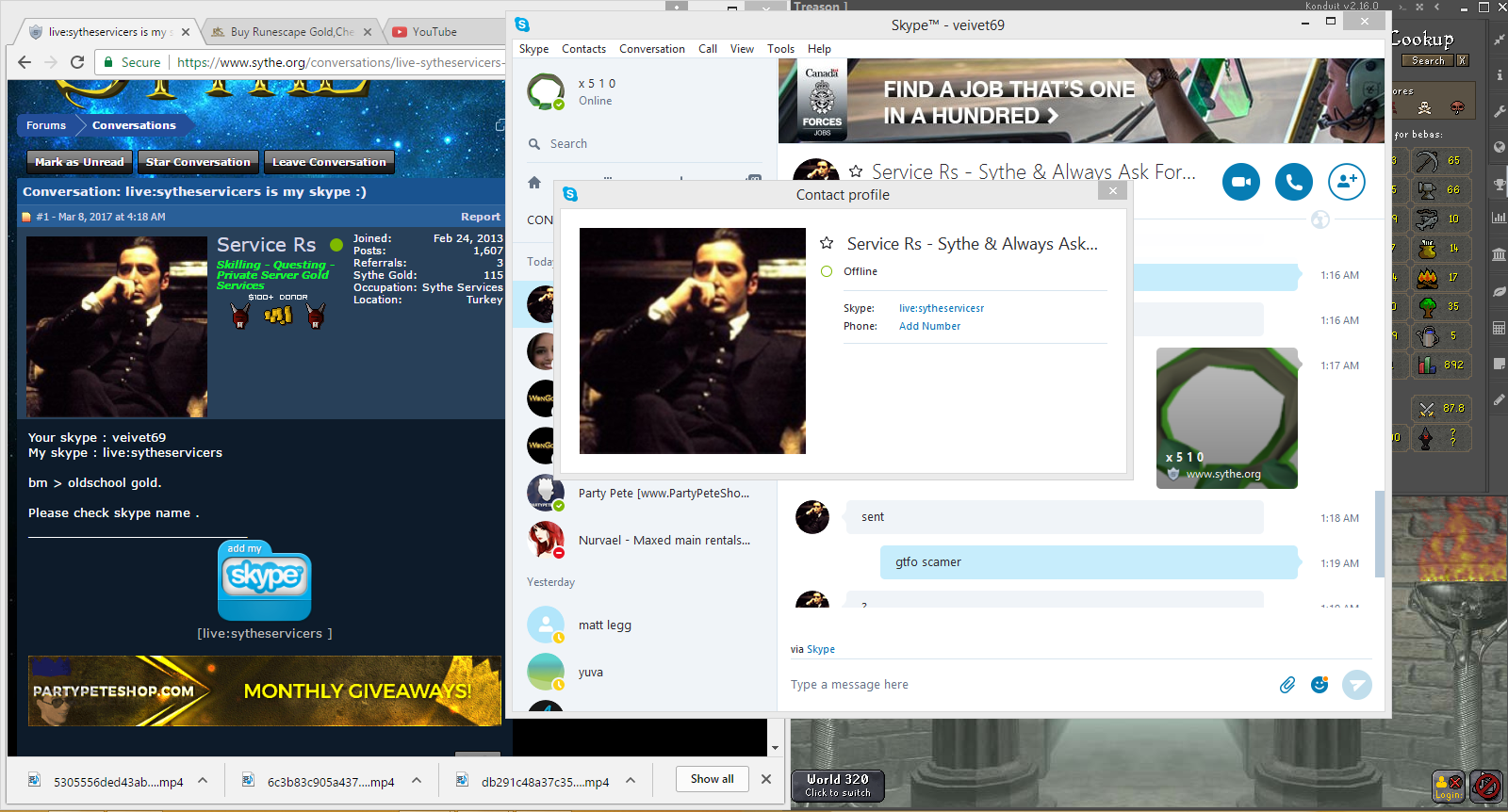Open the bar chart icon in Konduit sidebar
The height and width of the screenshot is (812, 1508).
click(1499, 219)
